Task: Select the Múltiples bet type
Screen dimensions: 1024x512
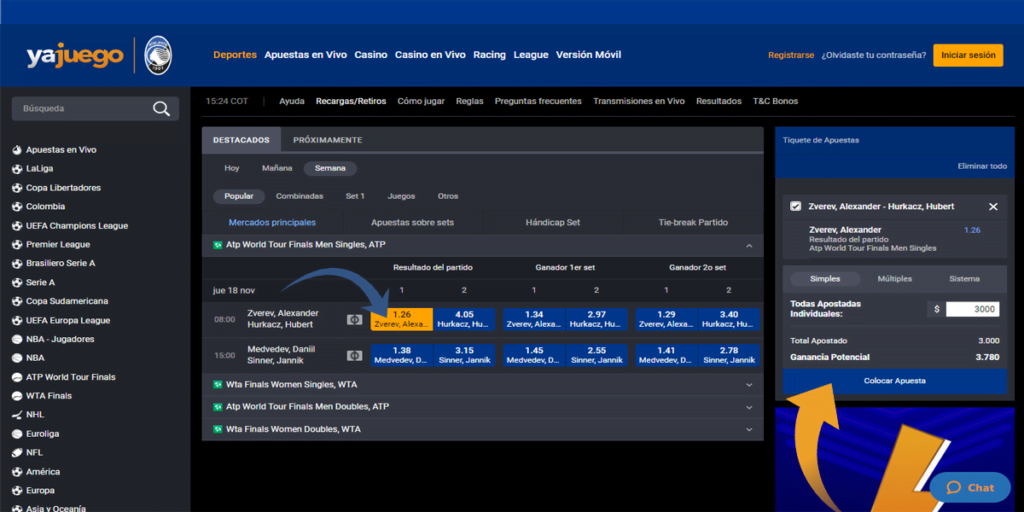Action: point(894,279)
